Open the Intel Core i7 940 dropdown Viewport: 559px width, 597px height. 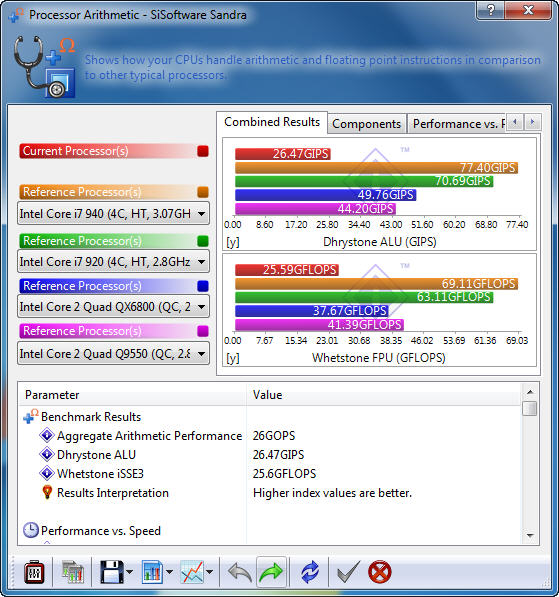coord(113,214)
